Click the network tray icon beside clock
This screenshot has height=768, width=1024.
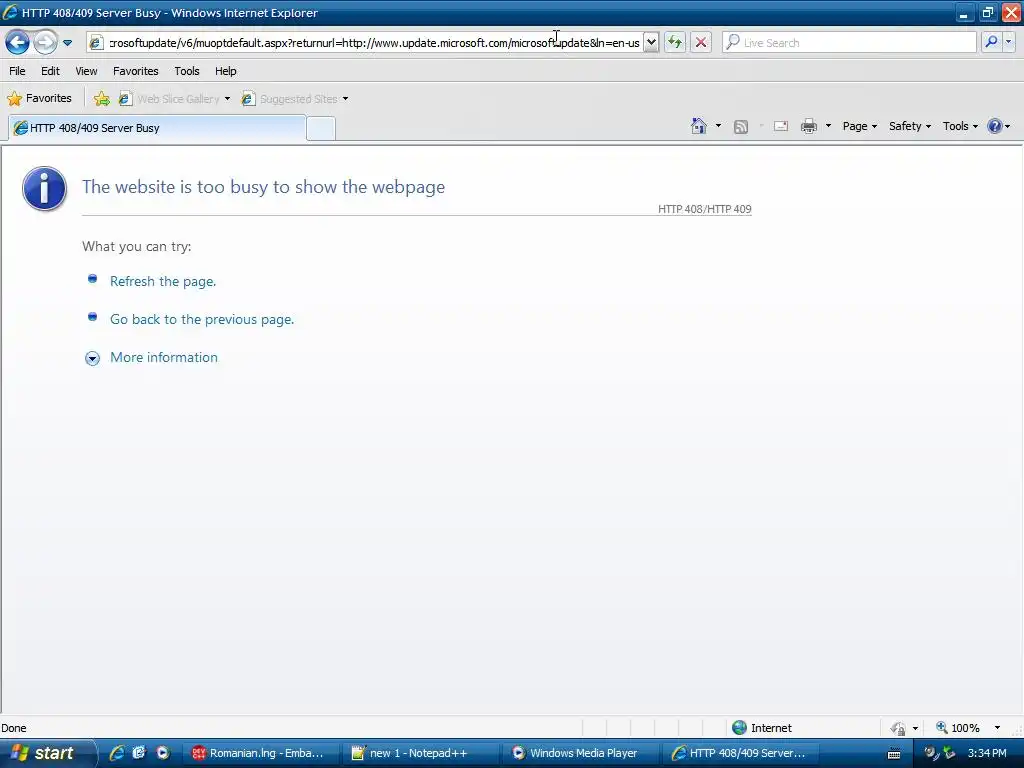949,753
